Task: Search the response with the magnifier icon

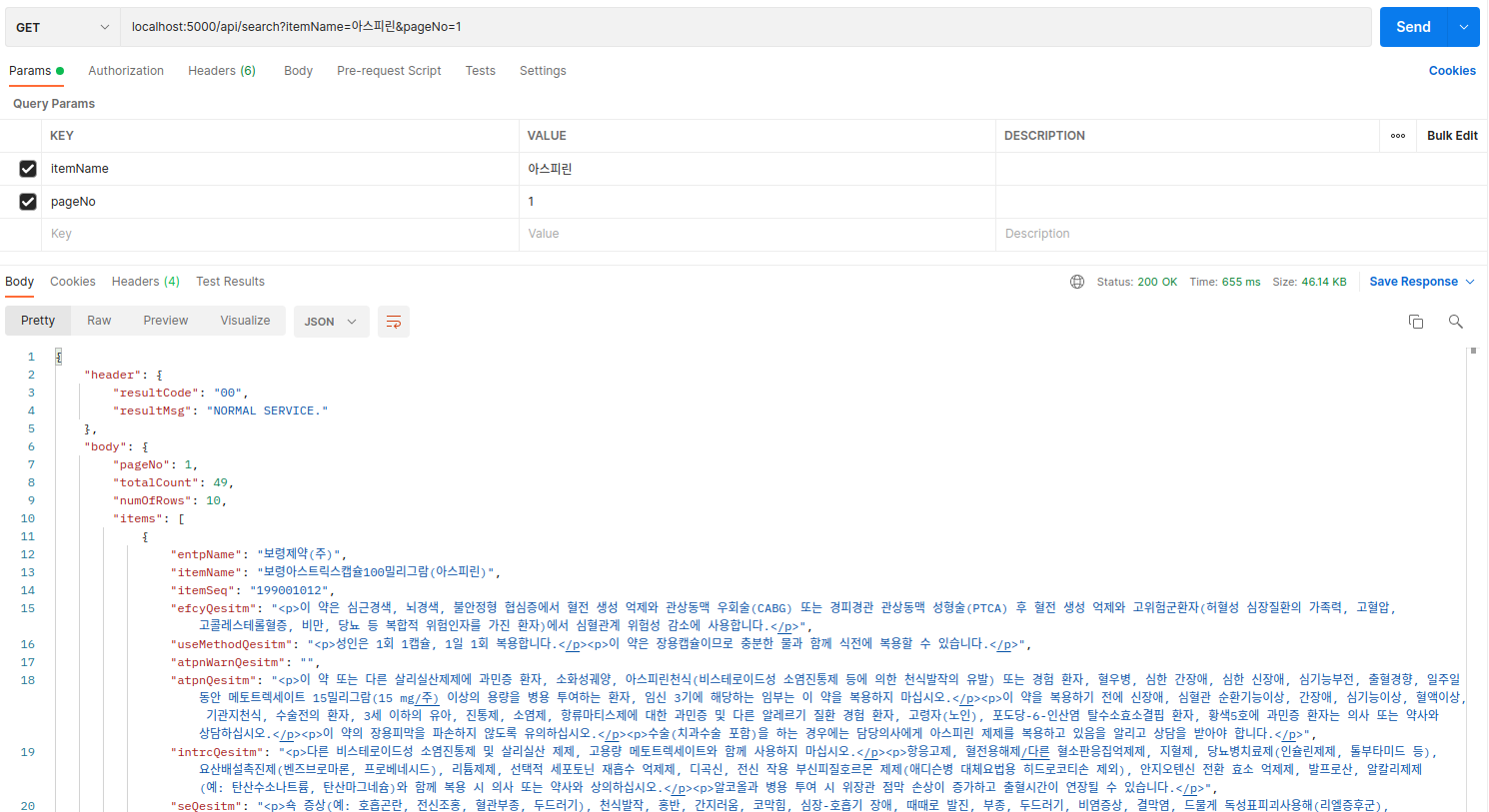Action: pos(1456,322)
